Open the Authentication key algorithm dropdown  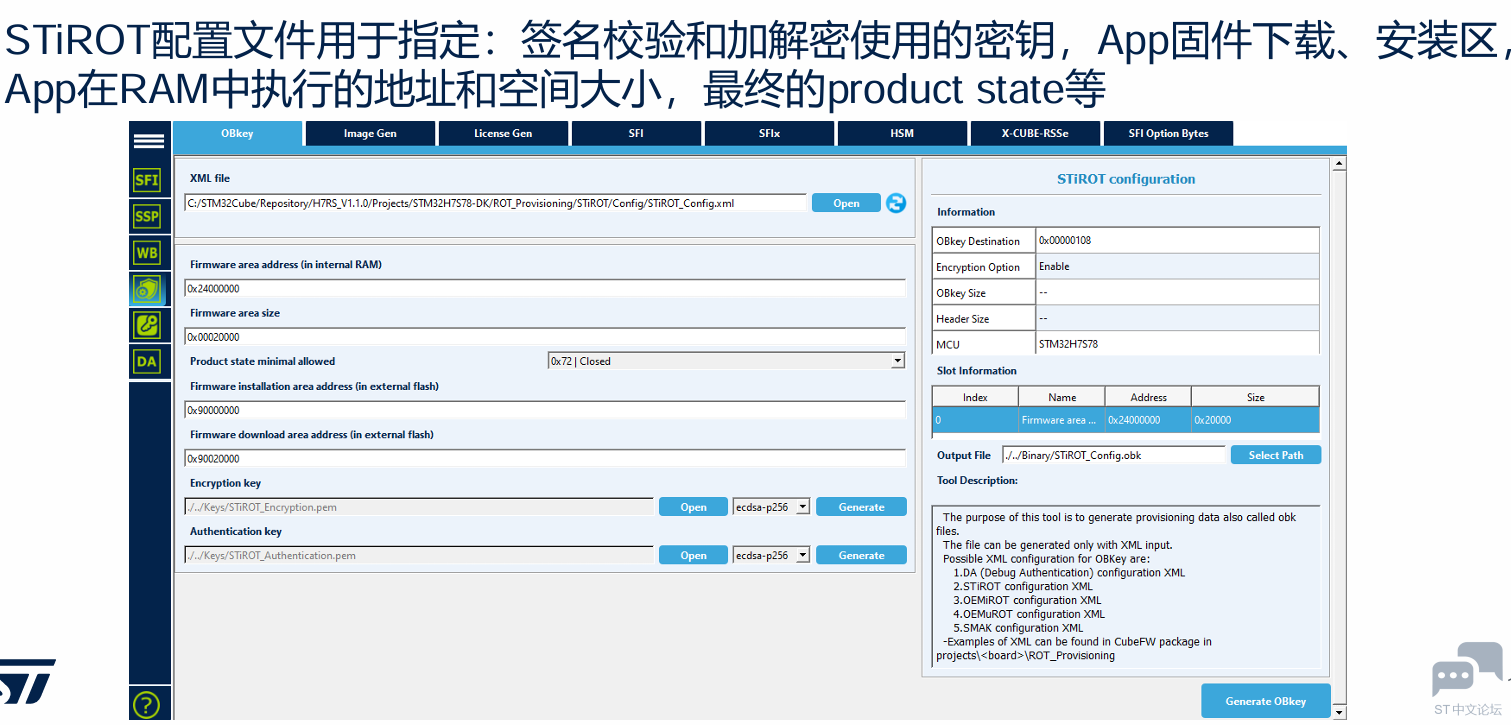[771, 555]
